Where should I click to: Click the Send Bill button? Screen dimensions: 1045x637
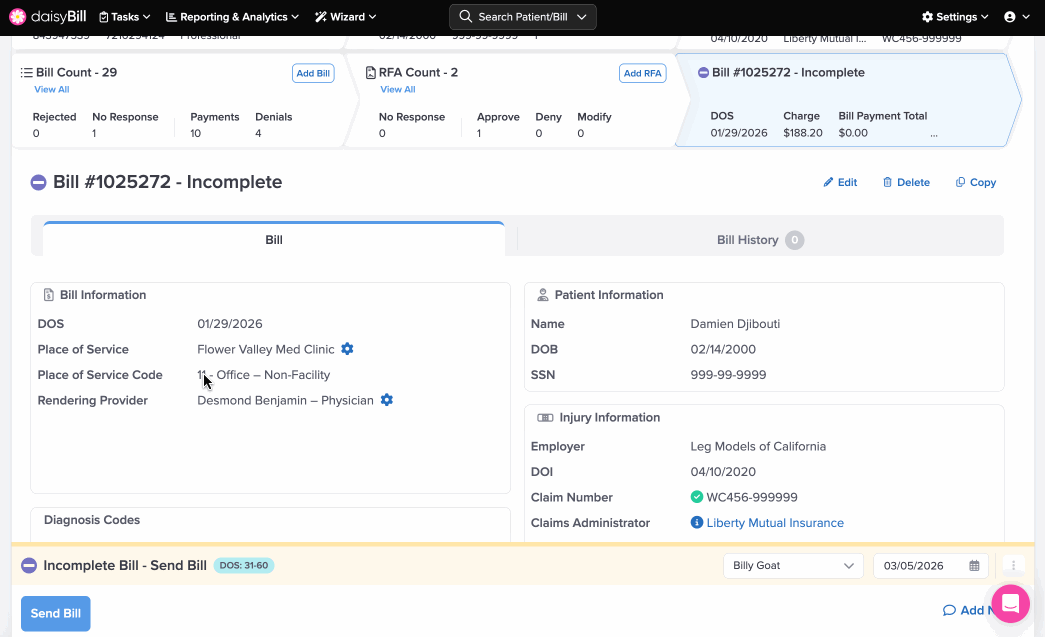point(56,613)
